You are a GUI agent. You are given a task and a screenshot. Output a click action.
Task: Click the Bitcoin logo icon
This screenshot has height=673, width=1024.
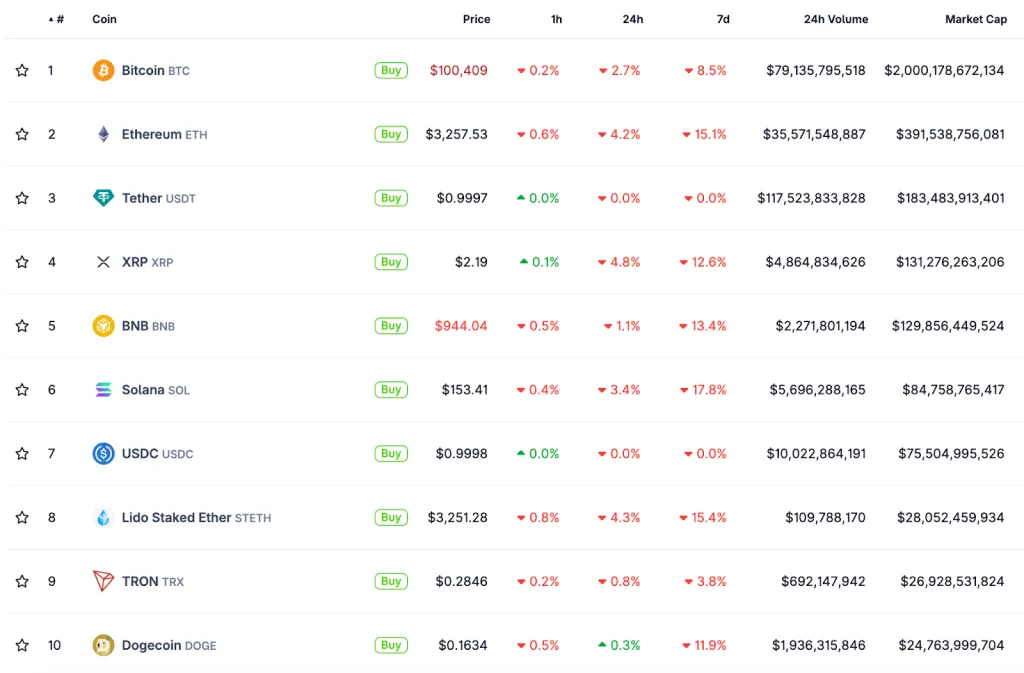tap(103, 70)
